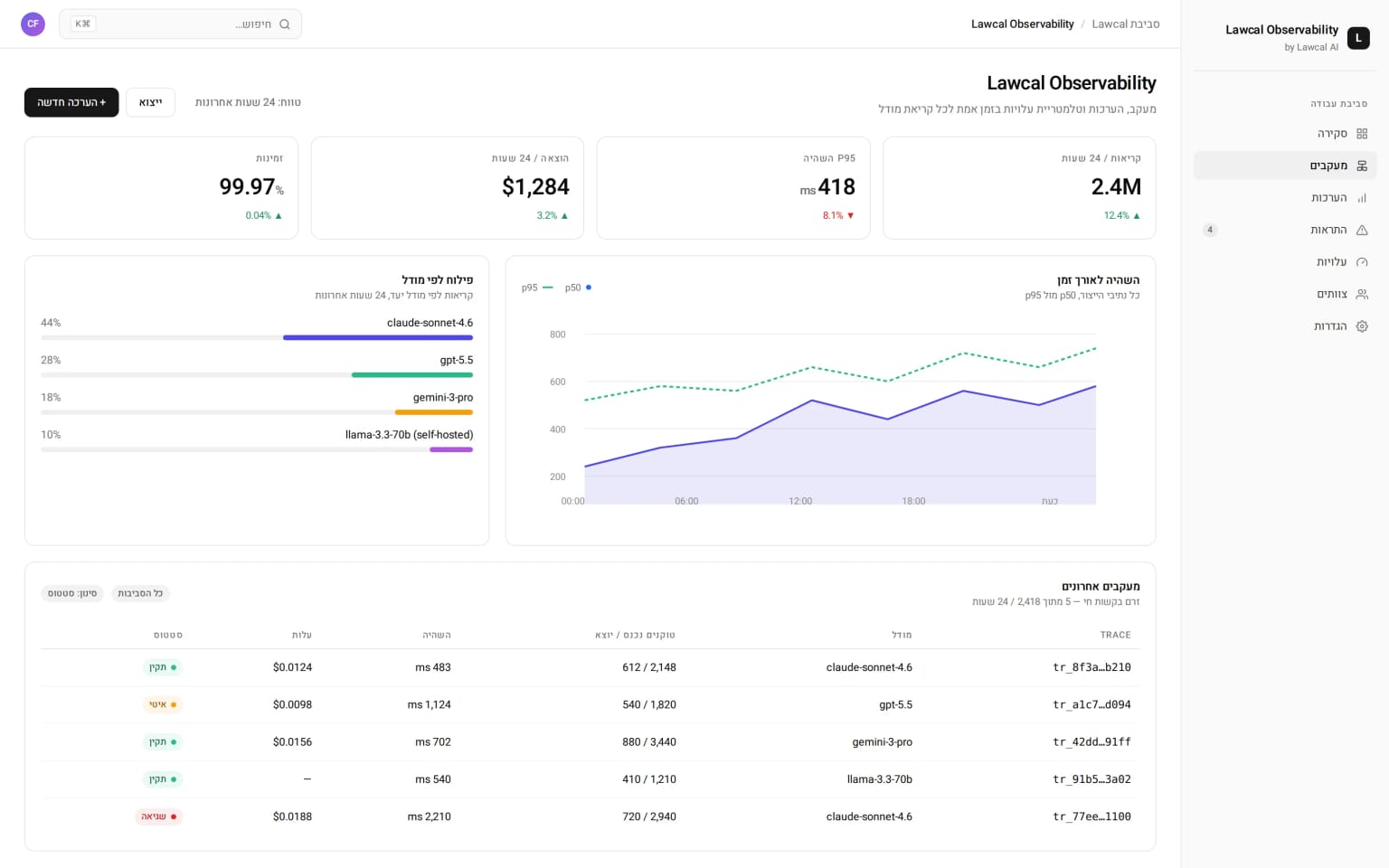This screenshot has width=1389, height=868.
Task: Toggle the p50 legend series
Action: click(578, 288)
